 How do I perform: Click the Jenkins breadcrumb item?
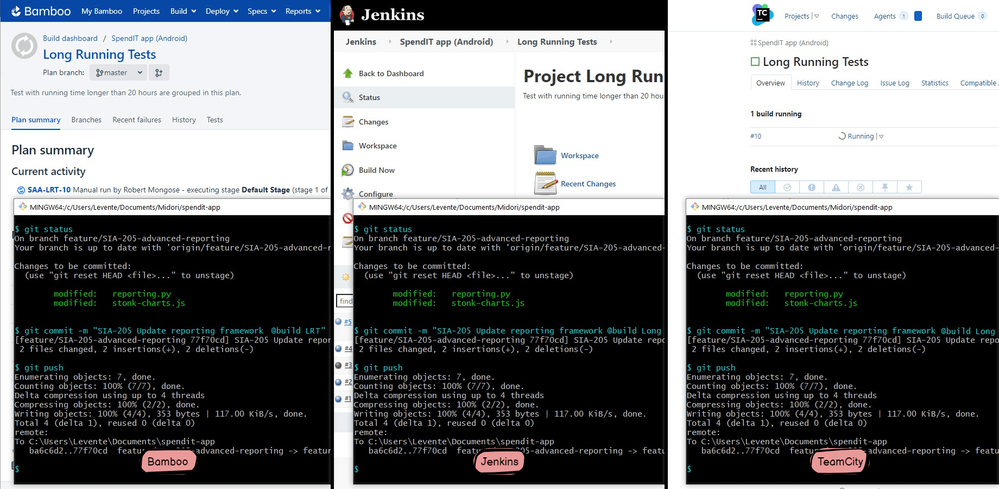[361, 42]
